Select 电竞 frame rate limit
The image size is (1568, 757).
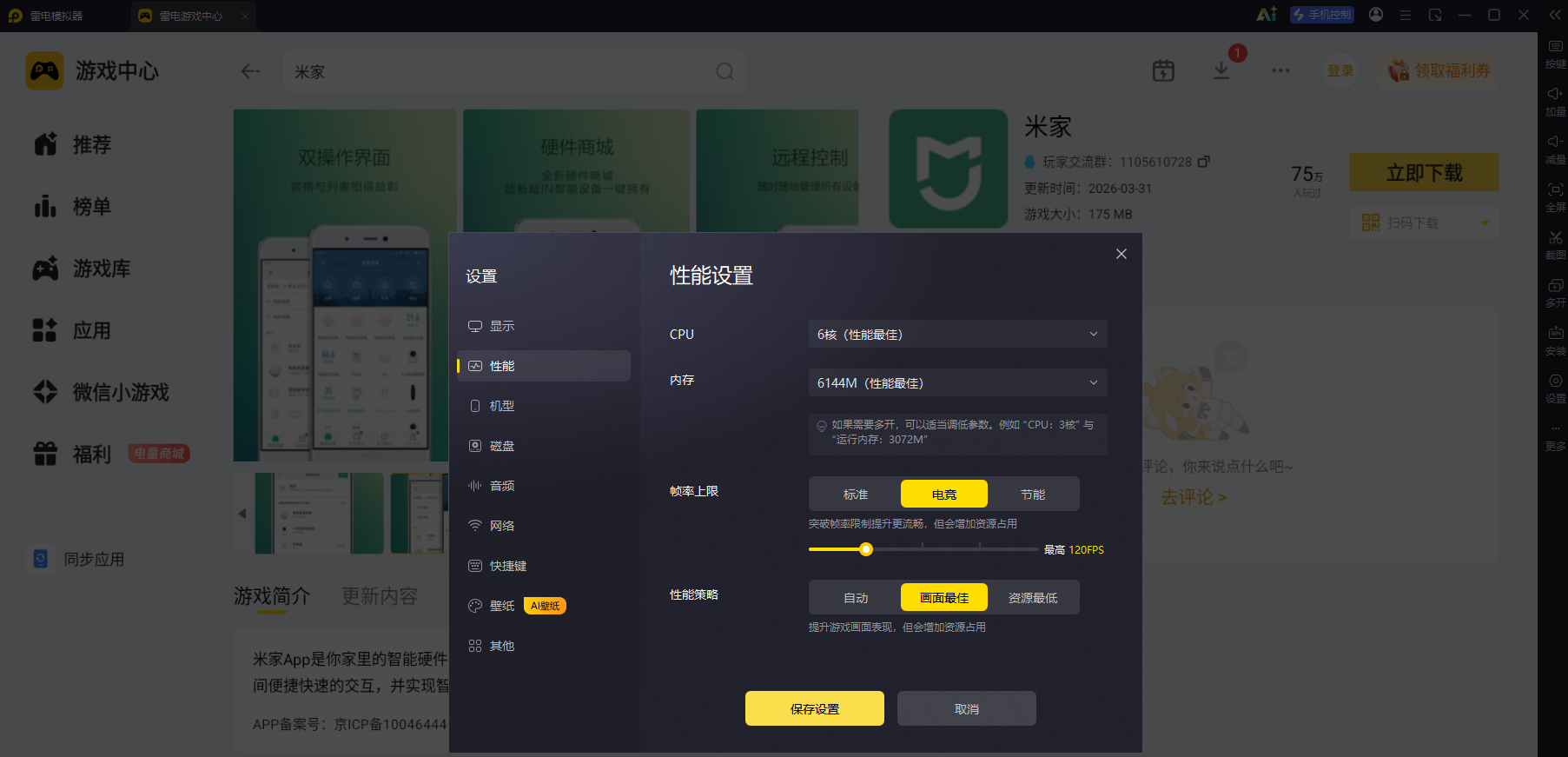[944, 494]
